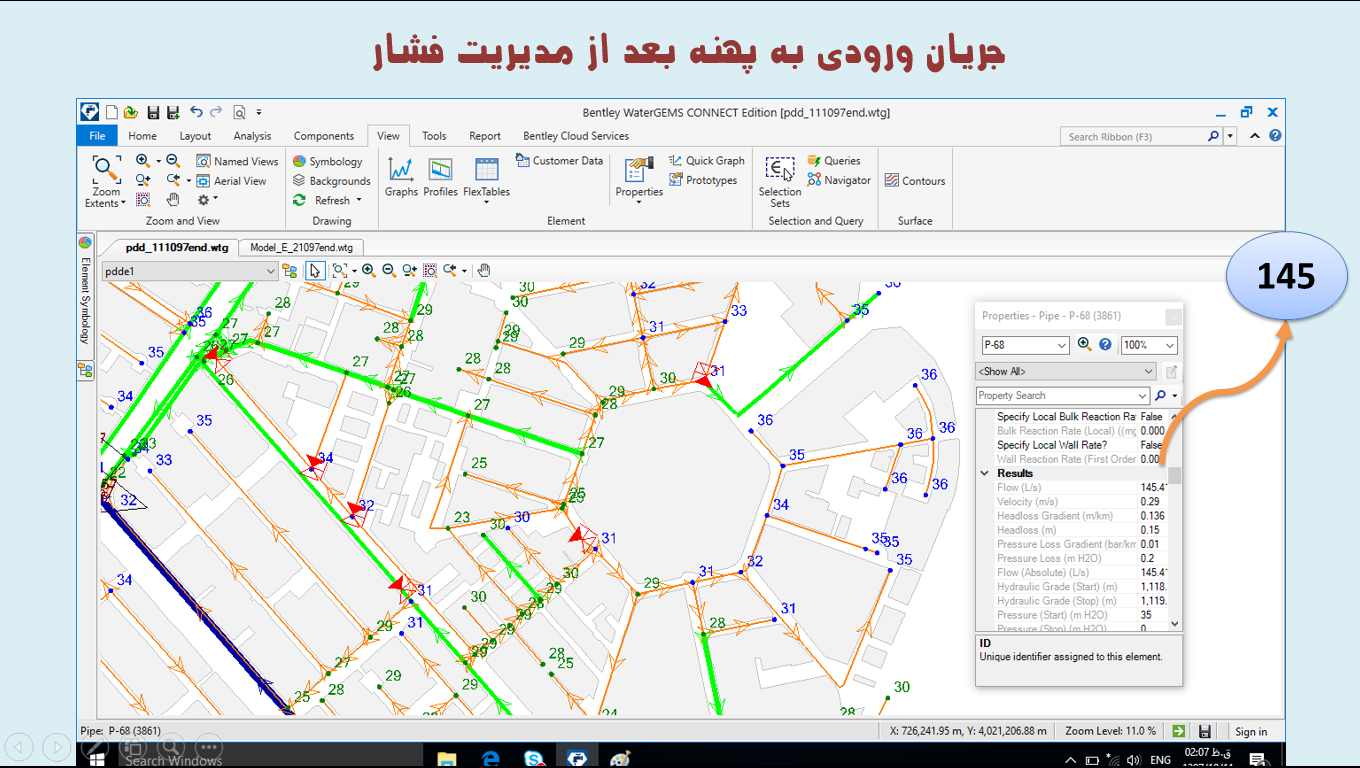Click Zoom Out on drawing toolbar
Viewport: 1360px width, 768px height.
(387, 270)
